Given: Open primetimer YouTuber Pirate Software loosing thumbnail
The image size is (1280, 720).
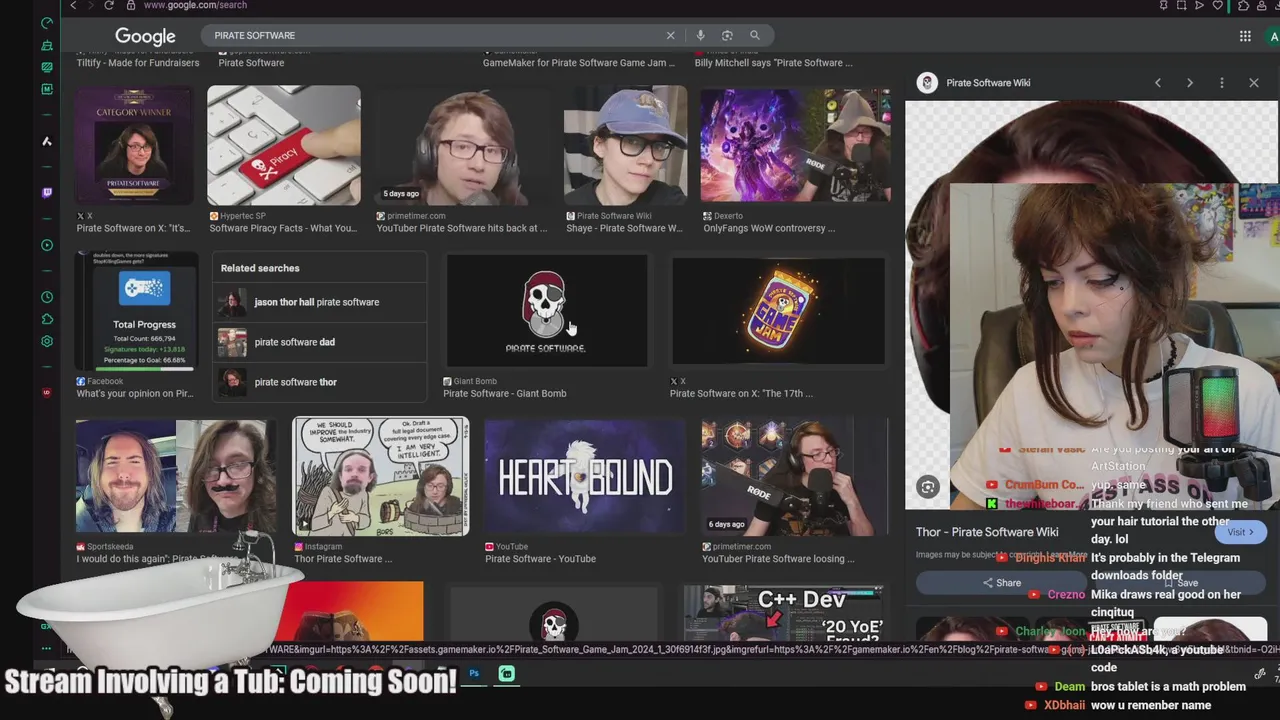Looking at the screenshot, I should click(795, 477).
